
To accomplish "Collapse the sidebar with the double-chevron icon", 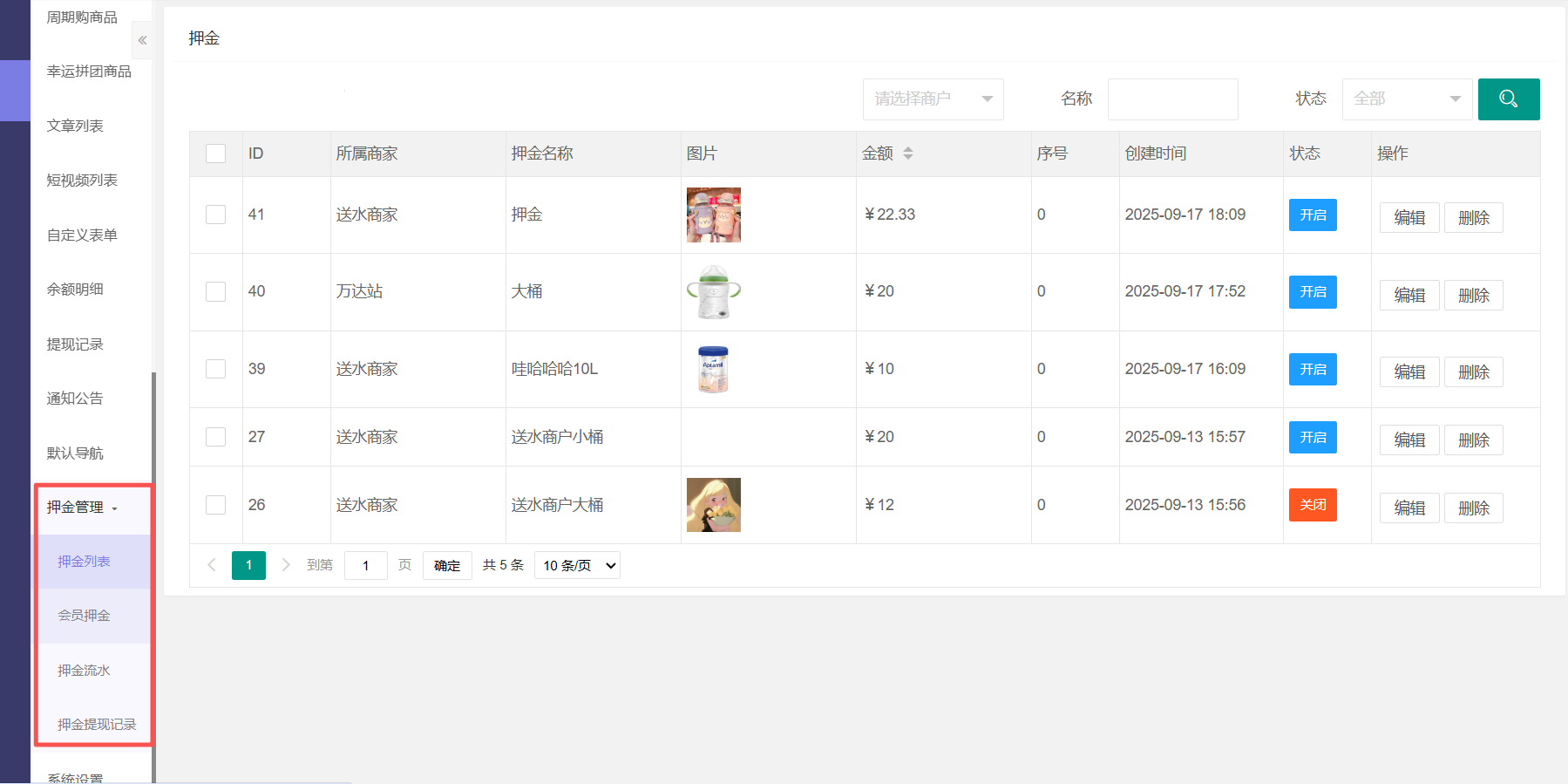I will pos(142,40).
